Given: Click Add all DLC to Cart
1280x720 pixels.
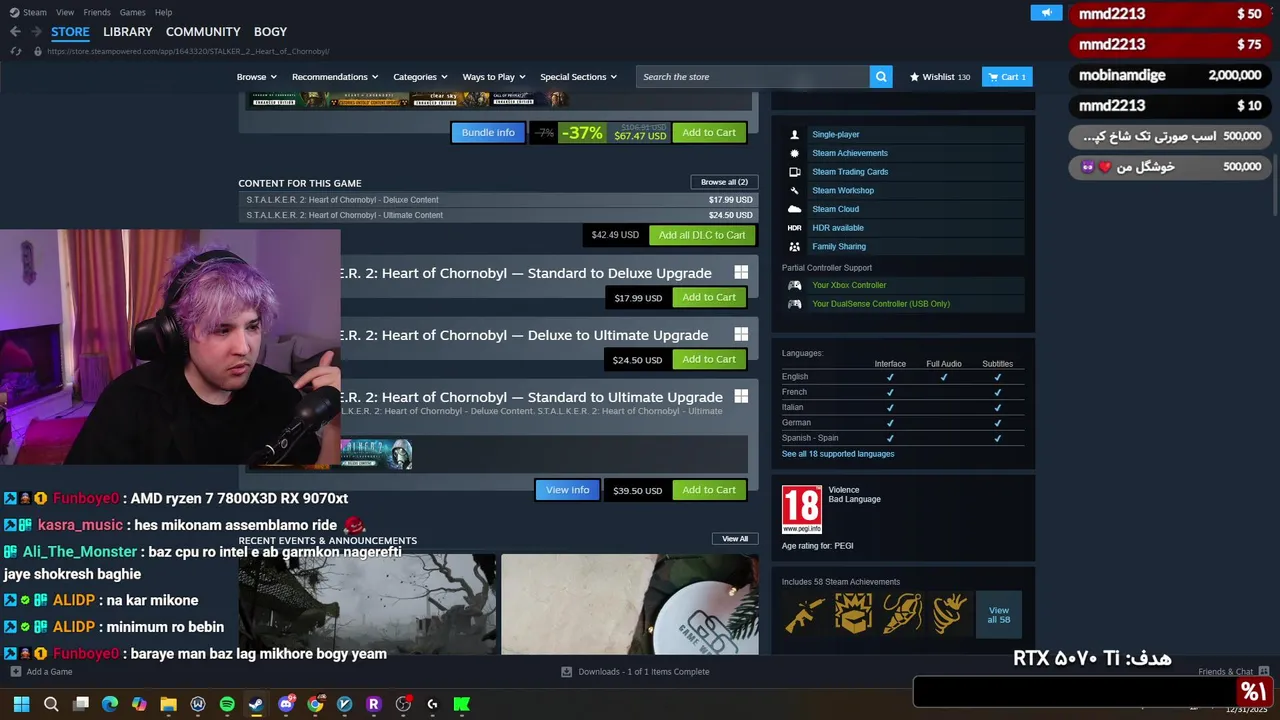Looking at the screenshot, I should click(x=702, y=235).
